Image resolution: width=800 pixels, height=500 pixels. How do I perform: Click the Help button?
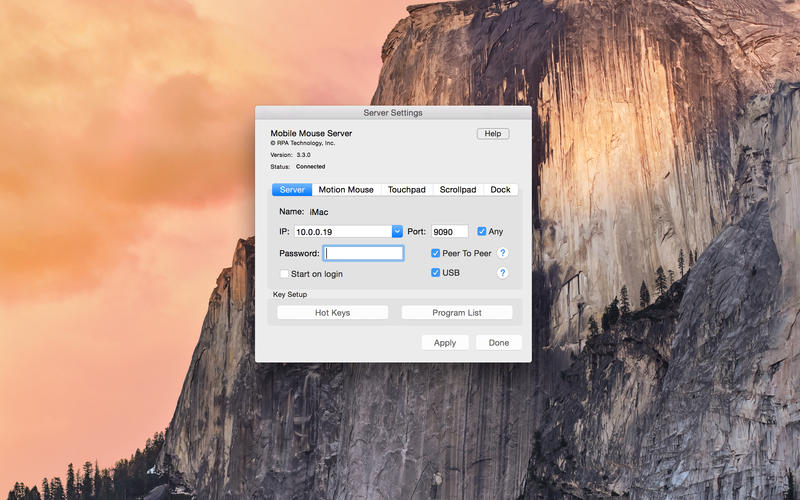pyautogui.click(x=492, y=134)
